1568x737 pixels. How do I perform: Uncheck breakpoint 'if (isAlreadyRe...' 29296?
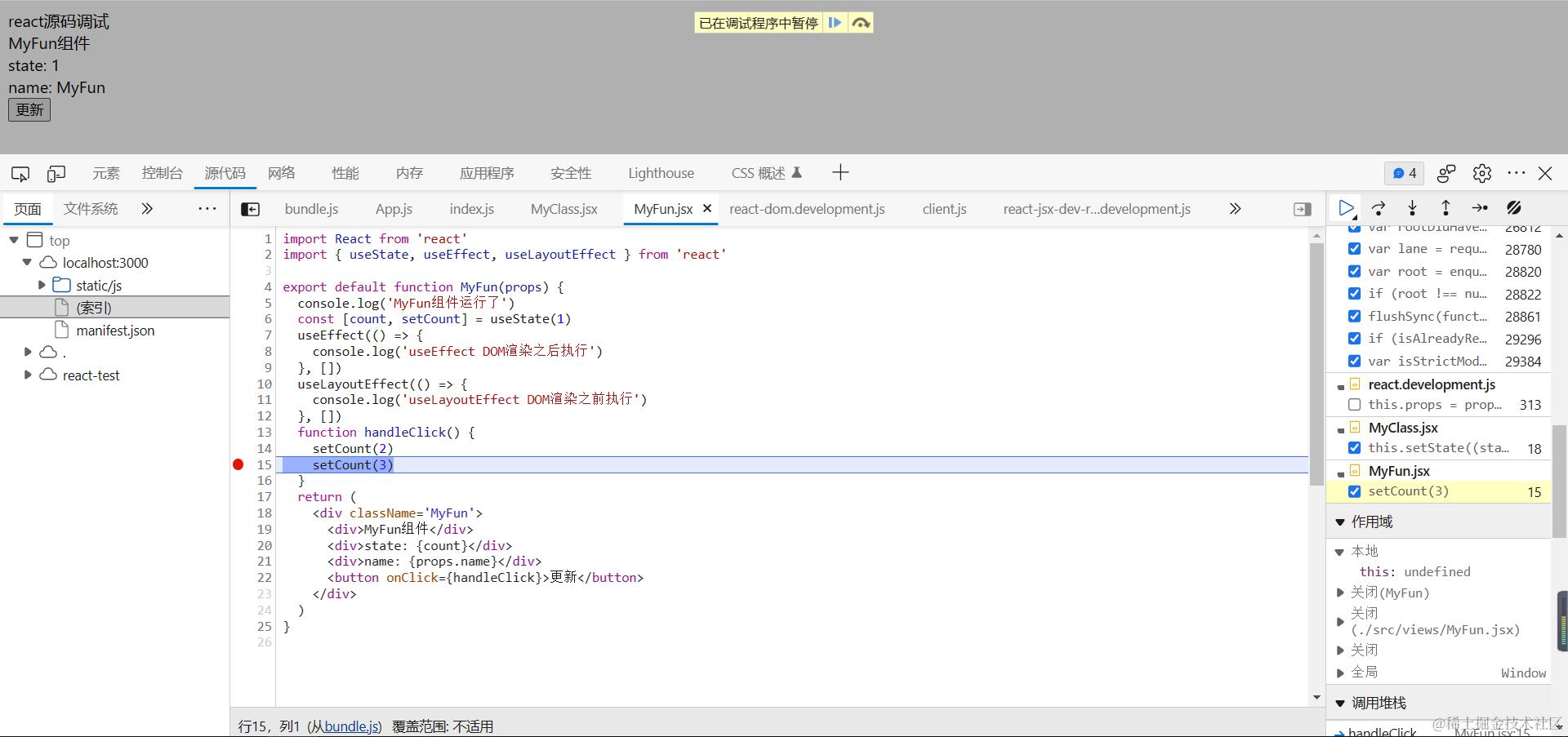point(1354,338)
